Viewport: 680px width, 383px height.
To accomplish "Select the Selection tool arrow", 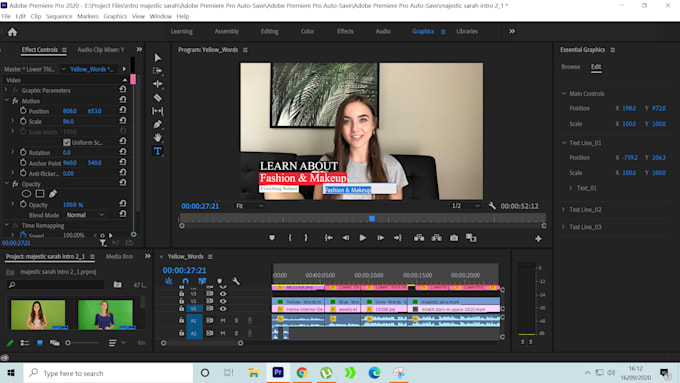I will [x=157, y=58].
